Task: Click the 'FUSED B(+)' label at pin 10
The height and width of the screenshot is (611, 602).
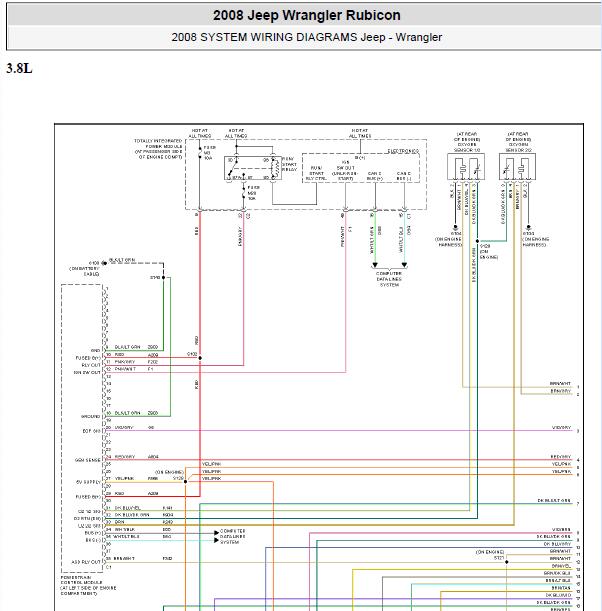Action: [88, 358]
